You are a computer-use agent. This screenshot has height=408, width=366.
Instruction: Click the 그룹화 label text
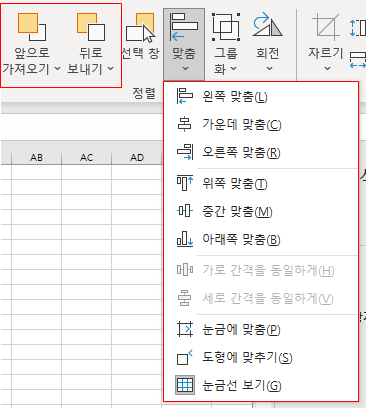(x=225, y=61)
